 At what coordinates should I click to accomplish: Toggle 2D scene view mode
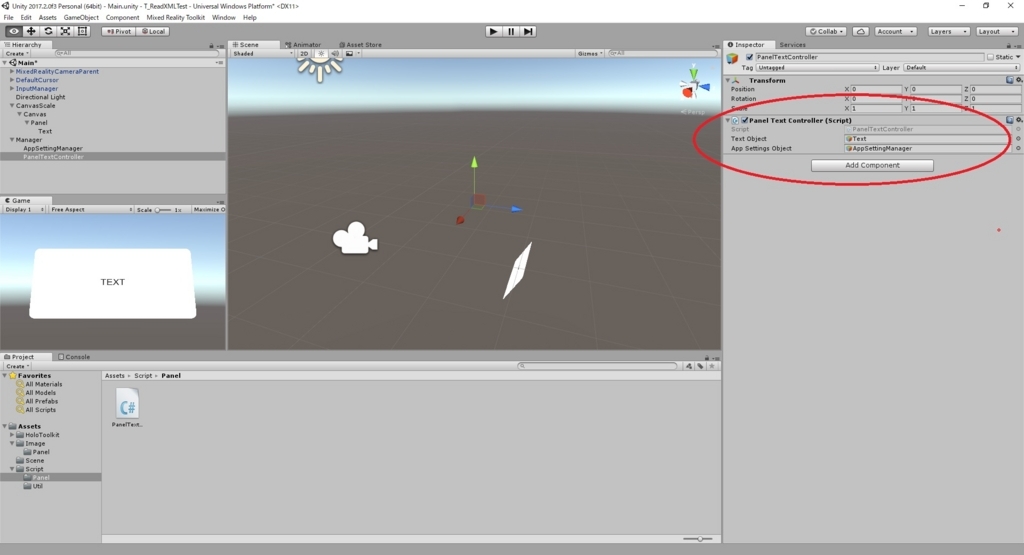pos(304,54)
